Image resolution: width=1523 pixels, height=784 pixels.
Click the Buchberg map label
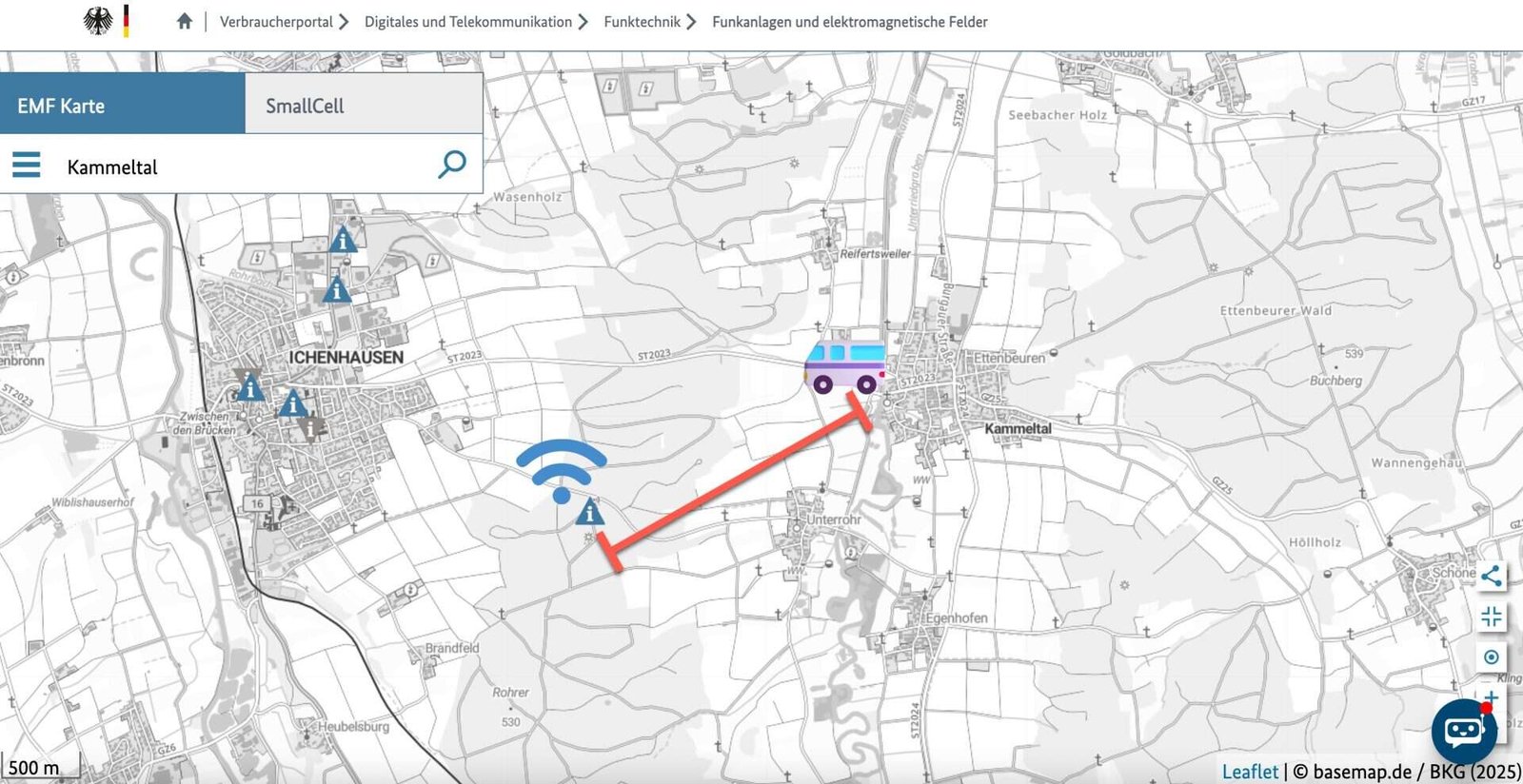[1335, 381]
